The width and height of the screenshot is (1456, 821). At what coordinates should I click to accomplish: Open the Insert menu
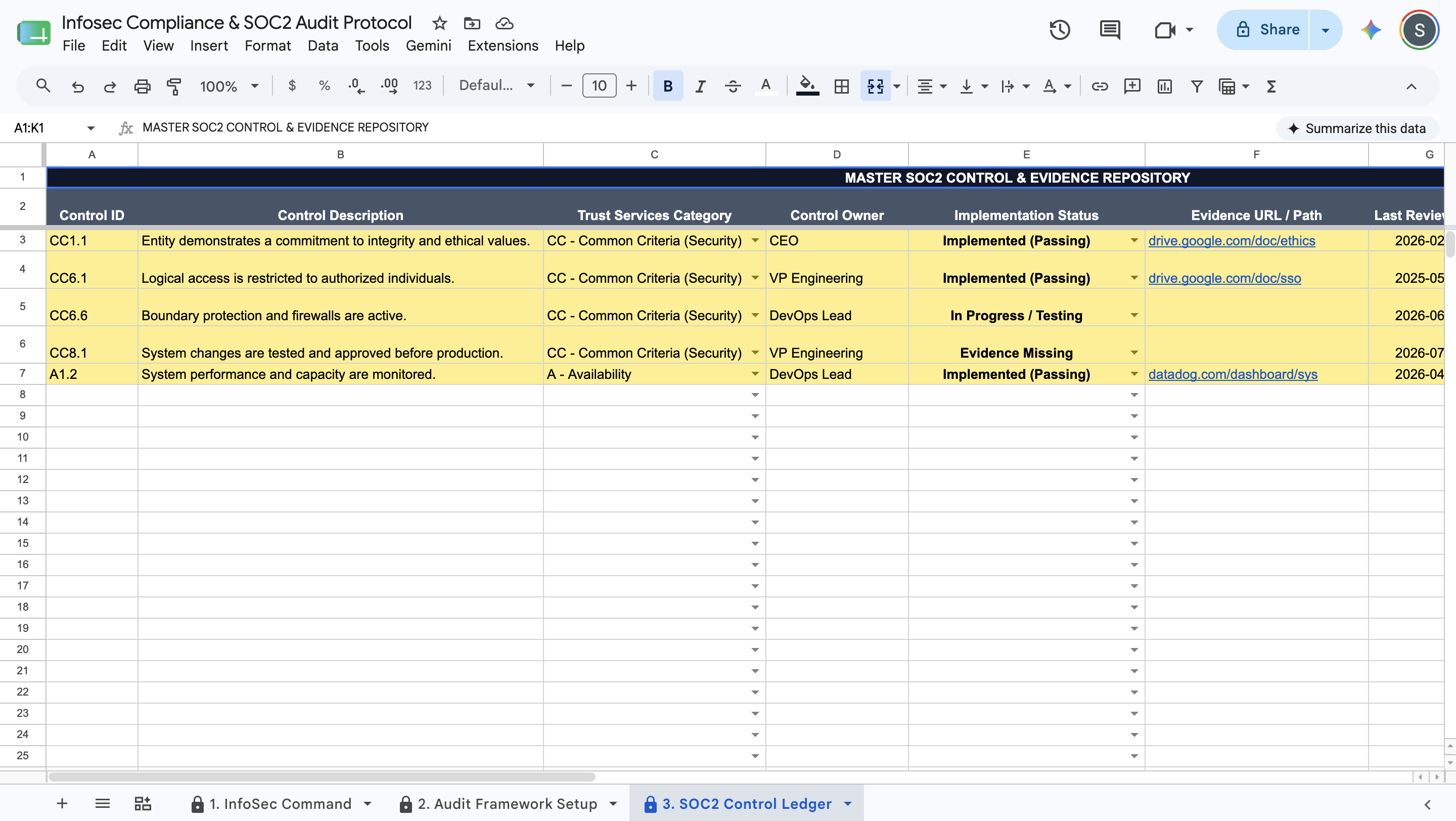(x=209, y=46)
